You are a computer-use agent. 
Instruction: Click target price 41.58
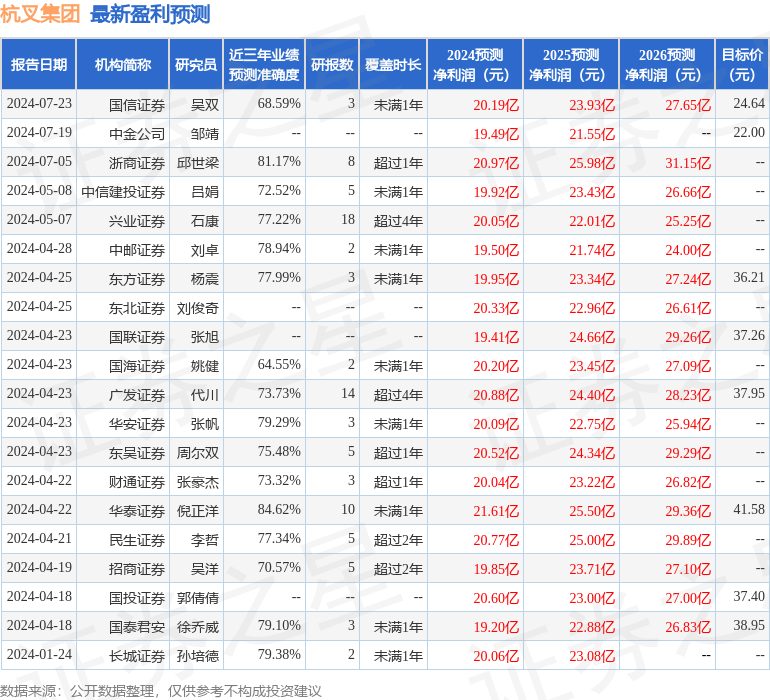coord(749,509)
